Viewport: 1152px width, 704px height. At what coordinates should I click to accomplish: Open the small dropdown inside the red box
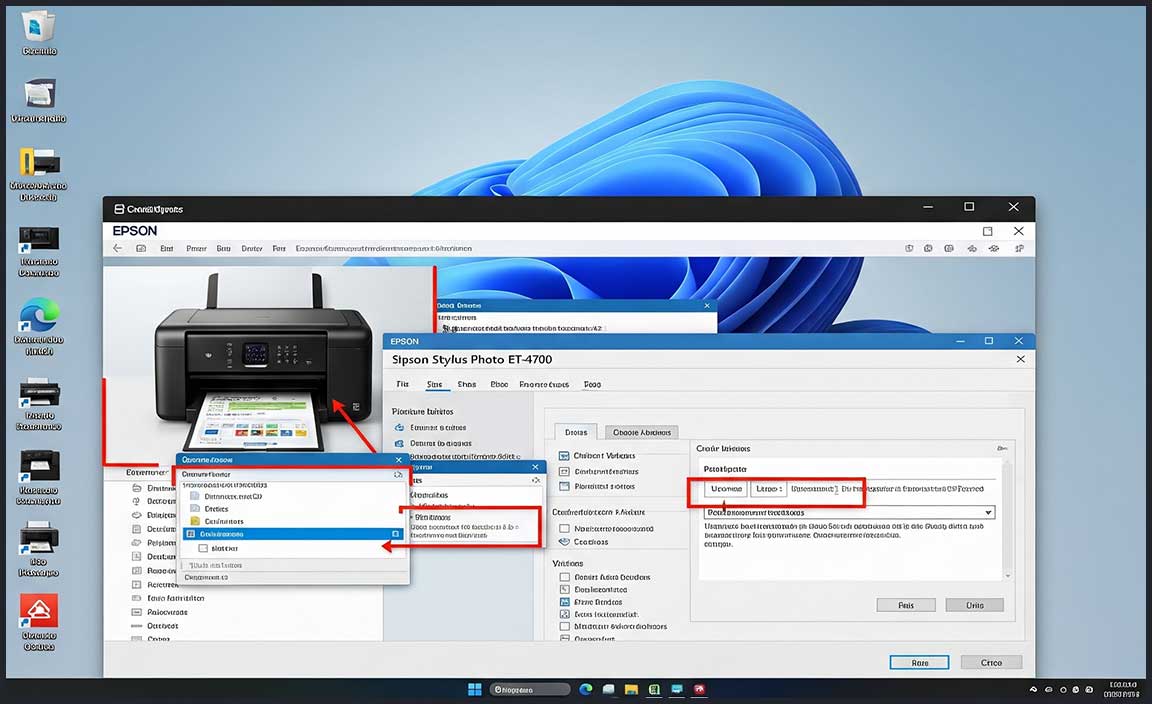click(768, 489)
